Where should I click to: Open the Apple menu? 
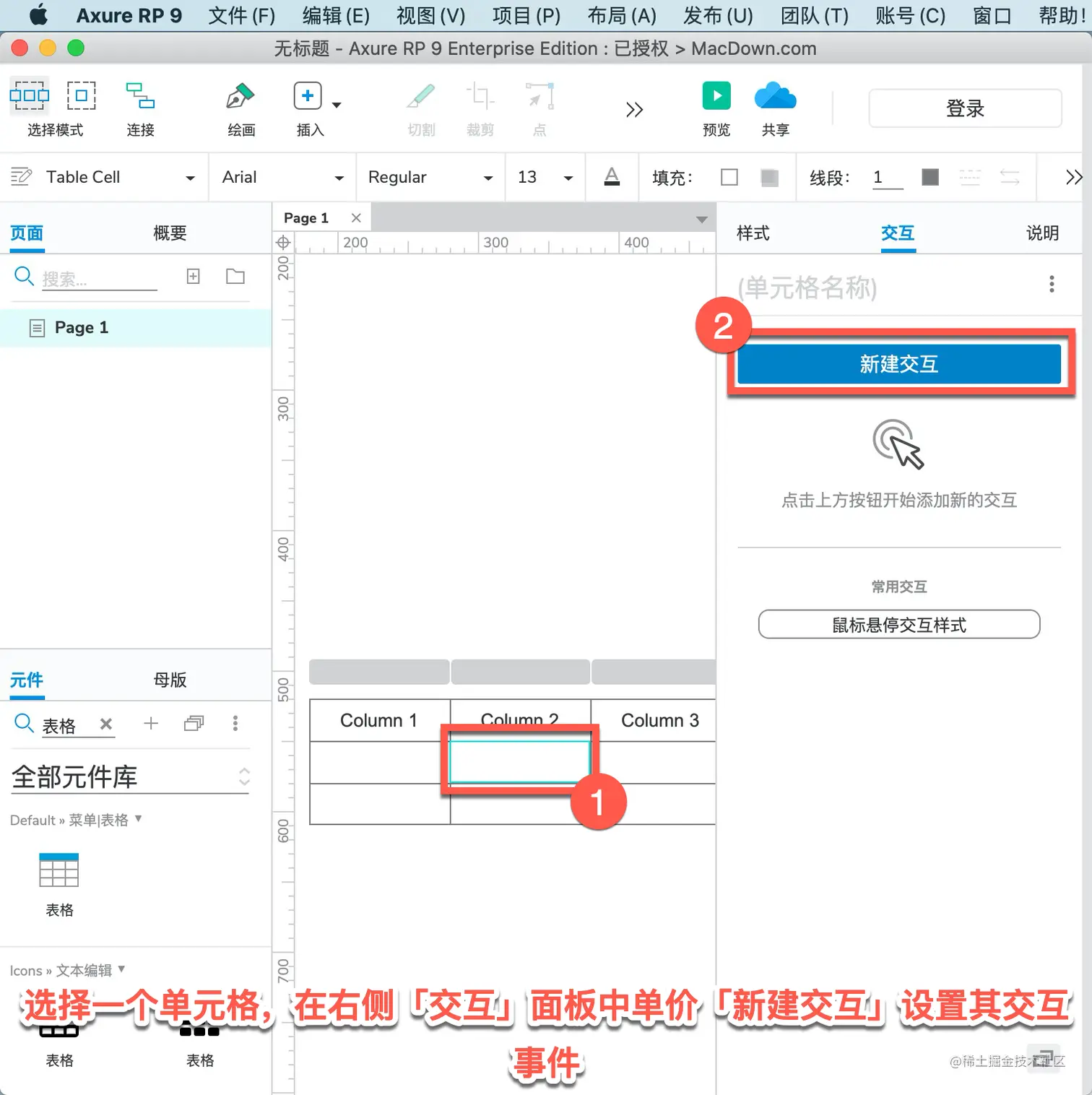38,14
